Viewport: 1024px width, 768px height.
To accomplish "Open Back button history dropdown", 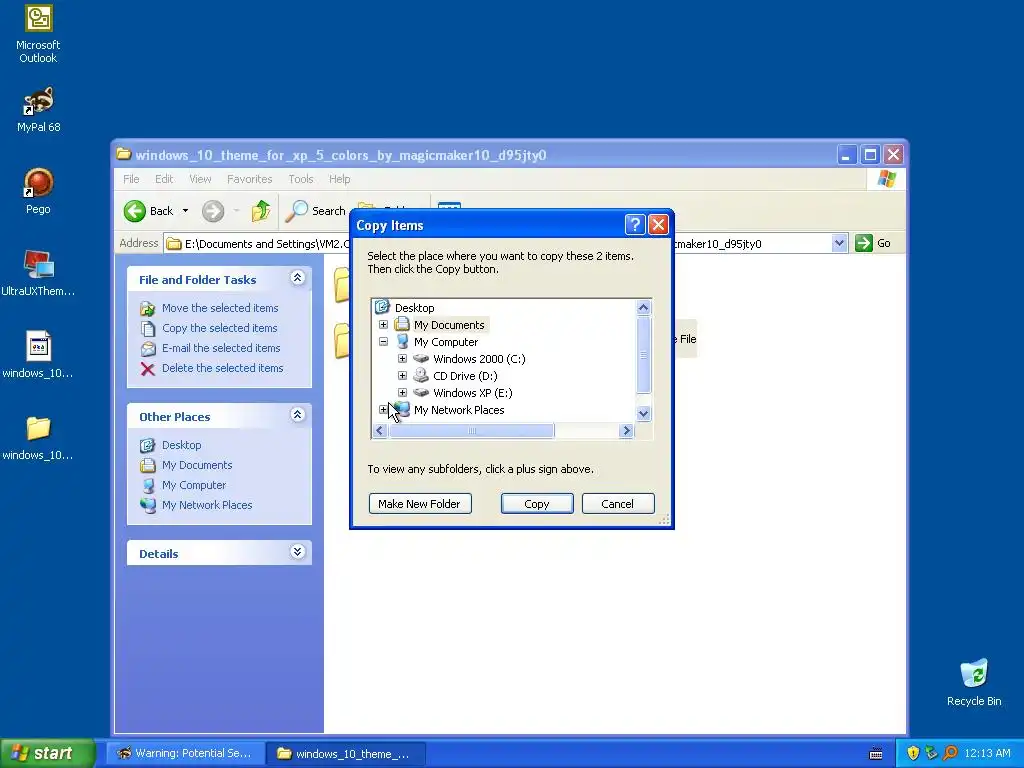I will (185, 211).
